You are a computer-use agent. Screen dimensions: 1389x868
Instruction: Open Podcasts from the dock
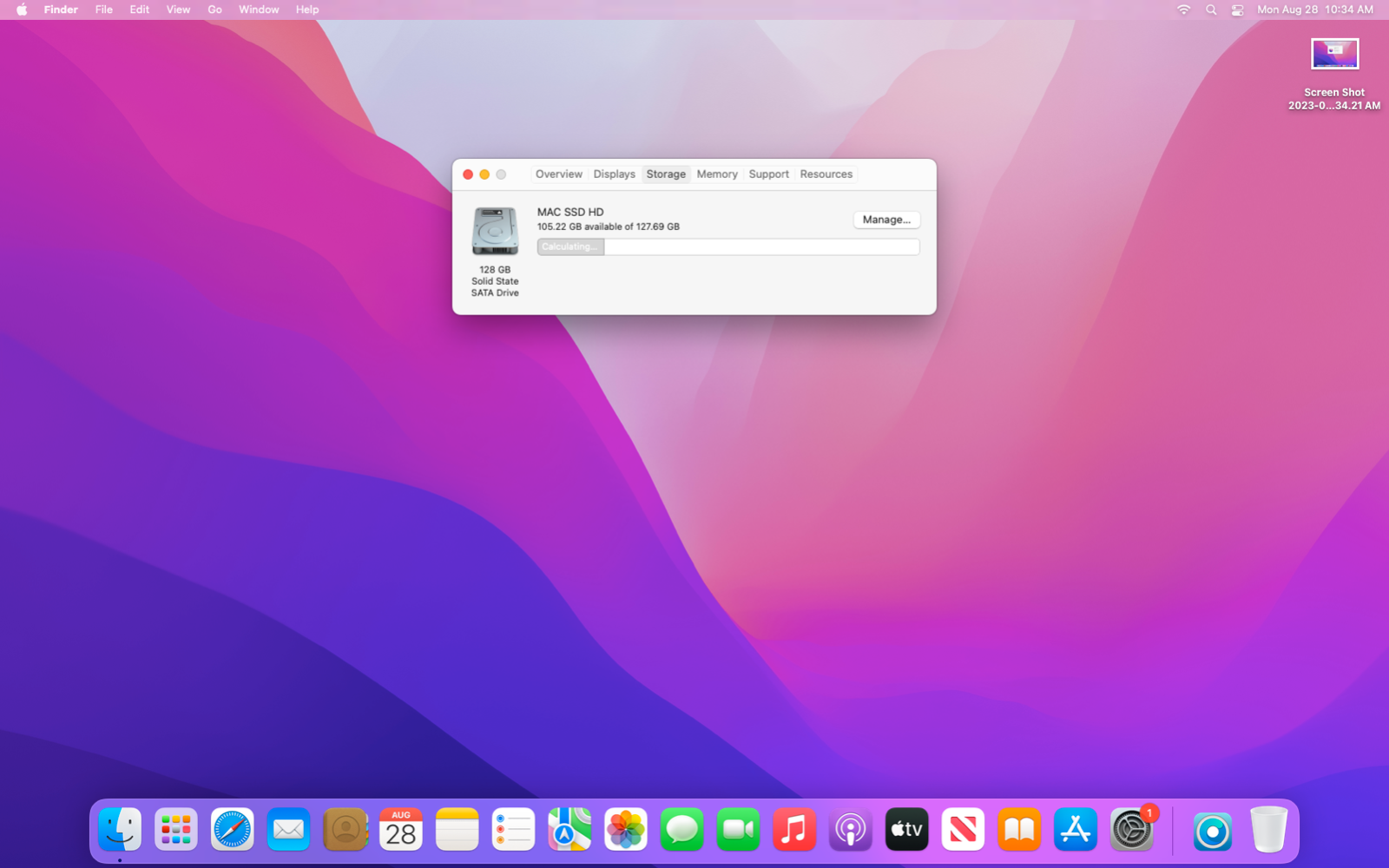click(x=850, y=830)
